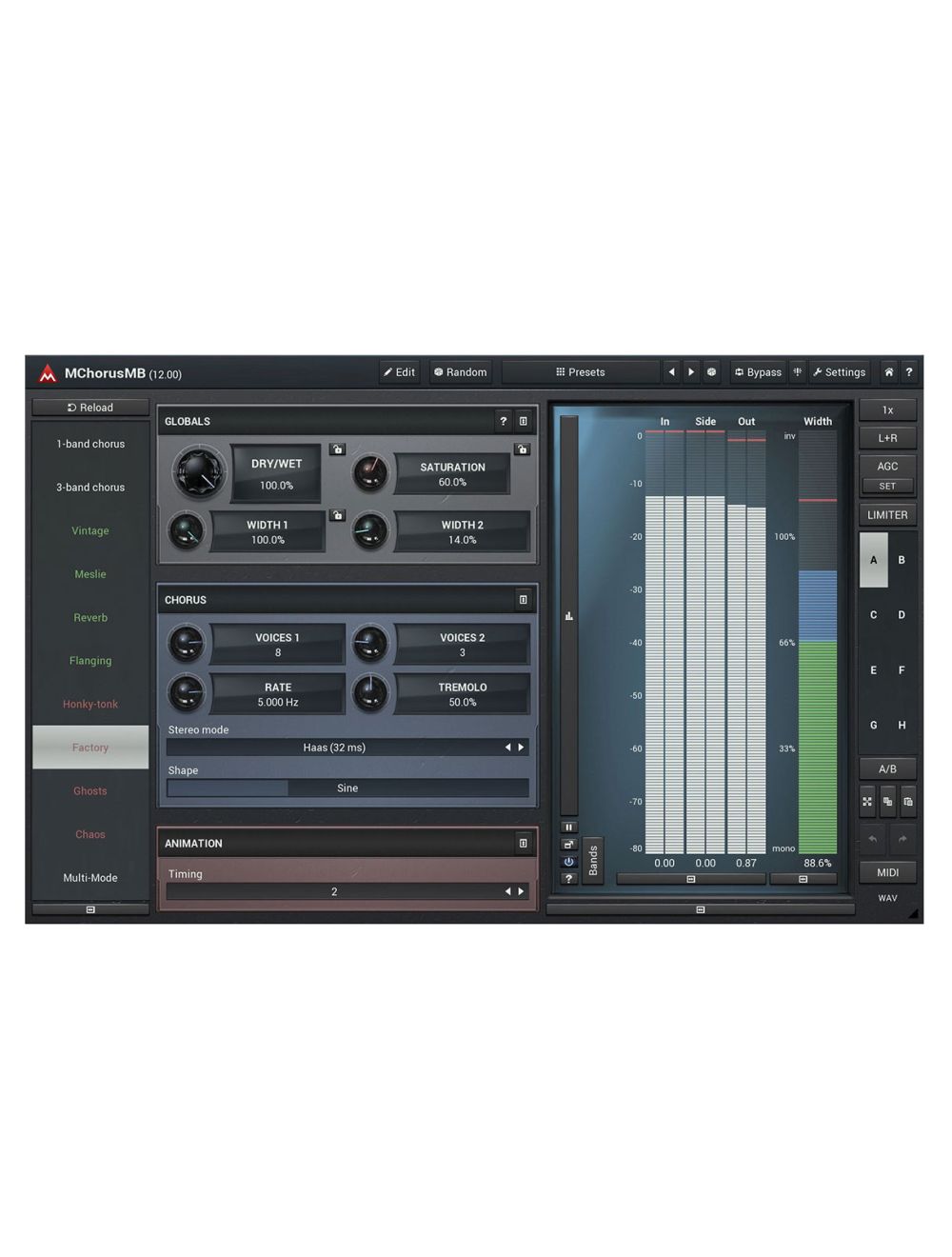Click the dice randomize preset icon

[711, 372]
